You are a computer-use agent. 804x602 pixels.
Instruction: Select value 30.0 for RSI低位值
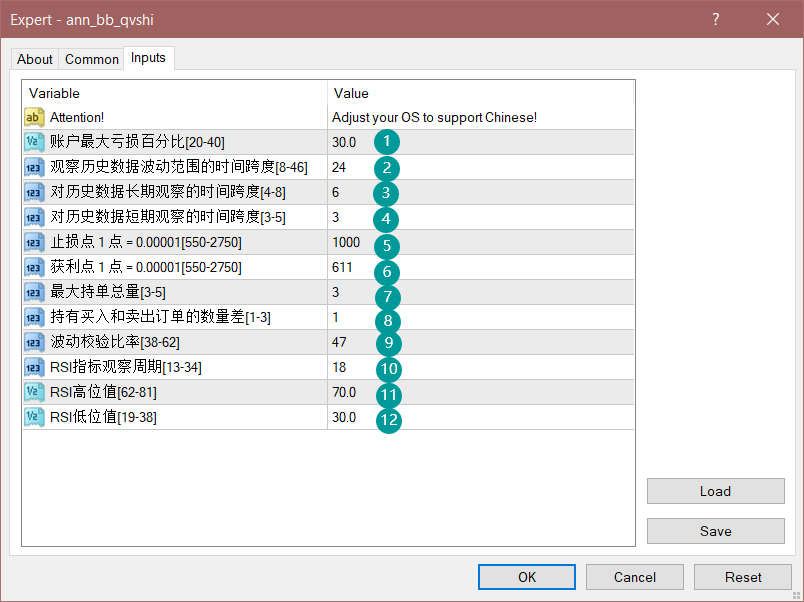[344, 418]
